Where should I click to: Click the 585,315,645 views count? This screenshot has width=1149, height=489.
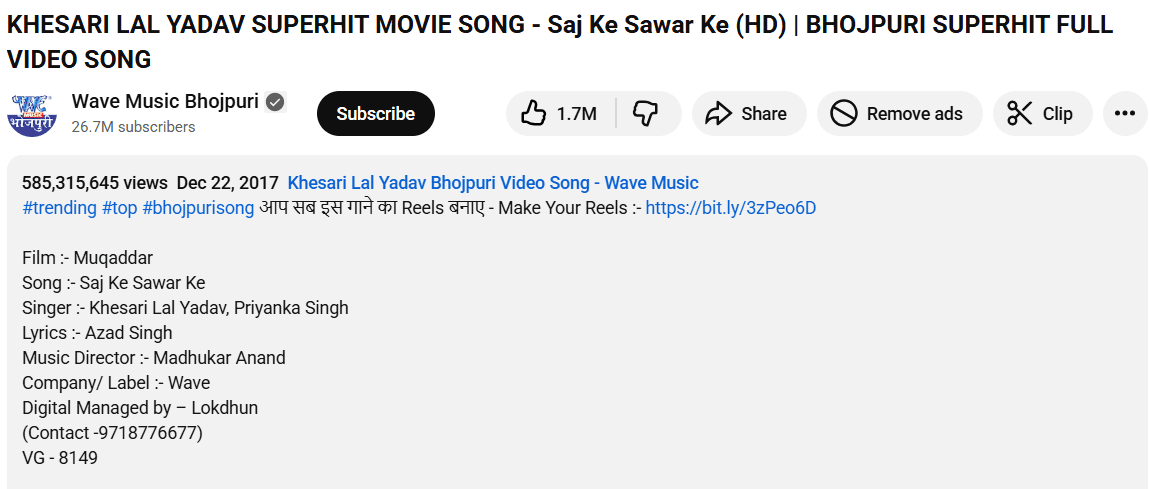click(x=94, y=183)
